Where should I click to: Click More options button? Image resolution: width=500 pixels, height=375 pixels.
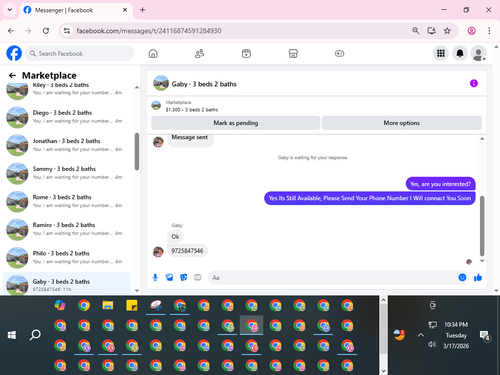tap(402, 123)
